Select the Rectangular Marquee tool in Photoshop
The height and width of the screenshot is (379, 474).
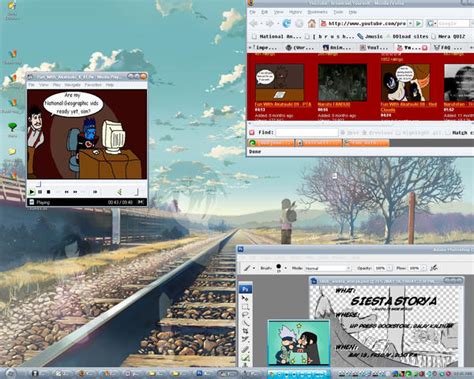pyautogui.click(x=245, y=306)
